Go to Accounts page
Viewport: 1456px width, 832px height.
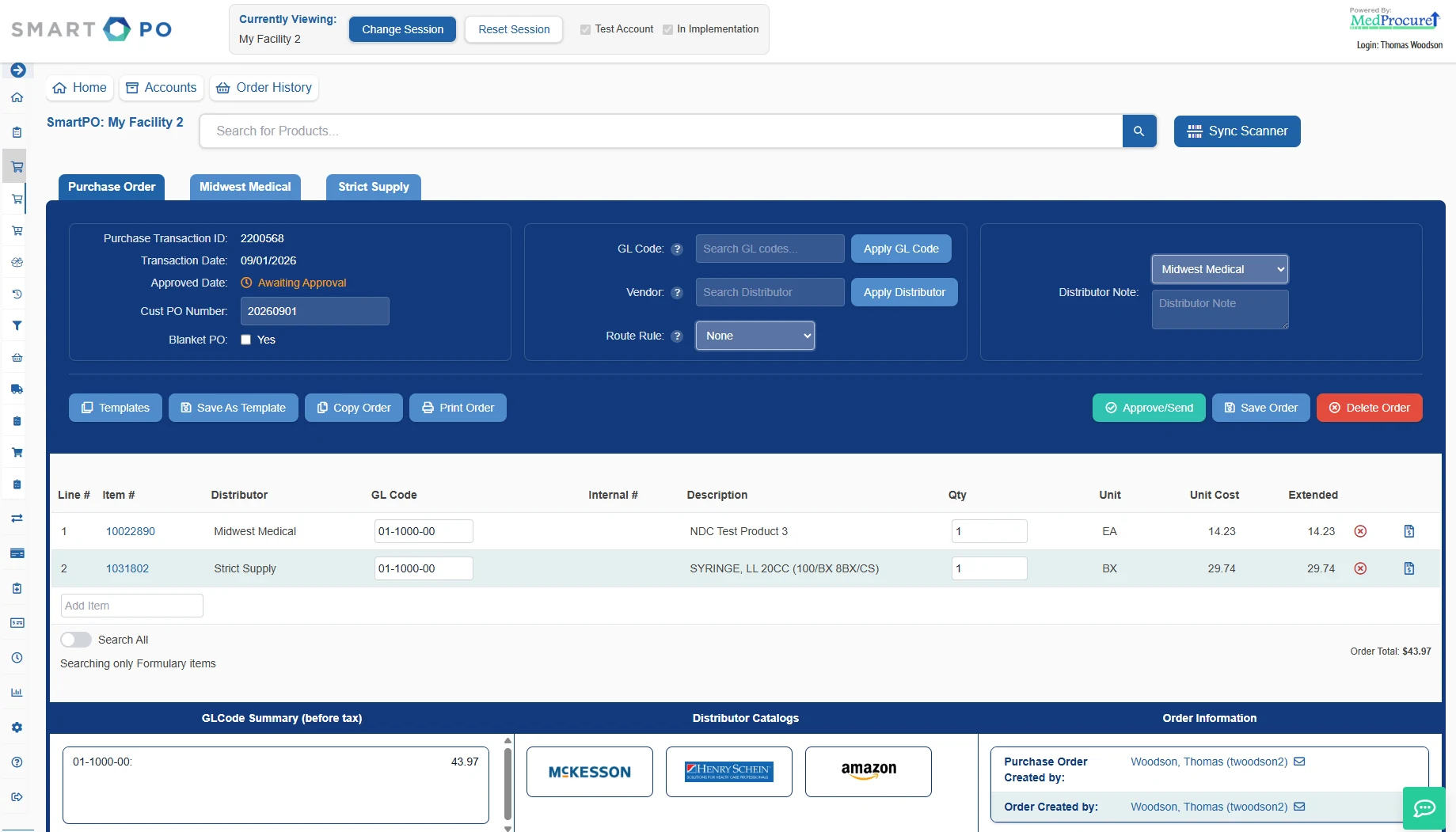click(162, 88)
